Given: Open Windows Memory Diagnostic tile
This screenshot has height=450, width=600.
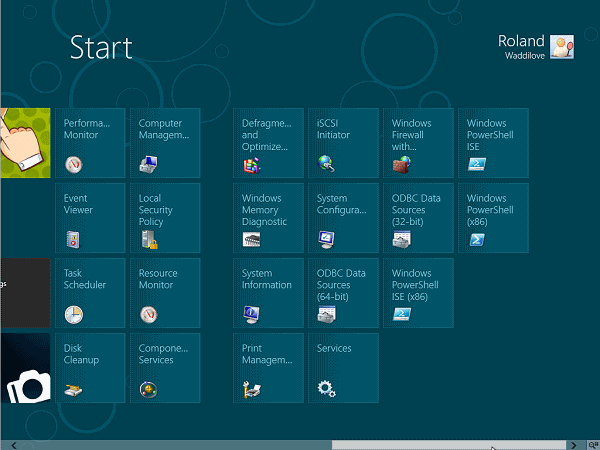Looking at the screenshot, I should (269, 218).
